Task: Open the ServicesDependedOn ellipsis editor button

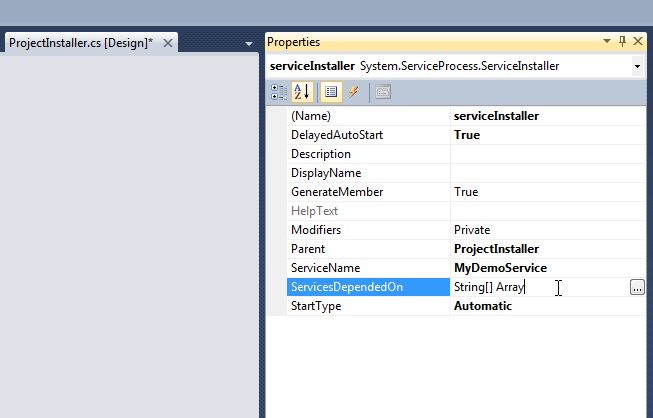Action: (637, 287)
